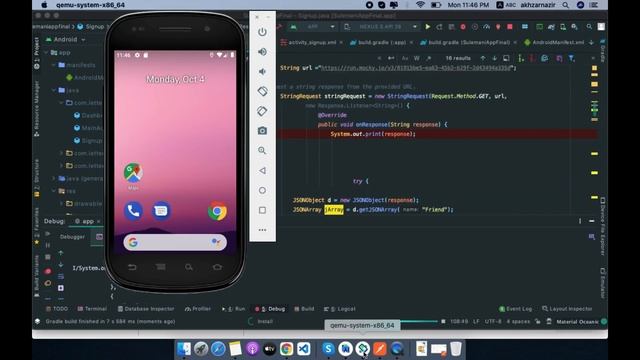
Task: Click the emulator volume down button
Action: (x=262, y=71)
